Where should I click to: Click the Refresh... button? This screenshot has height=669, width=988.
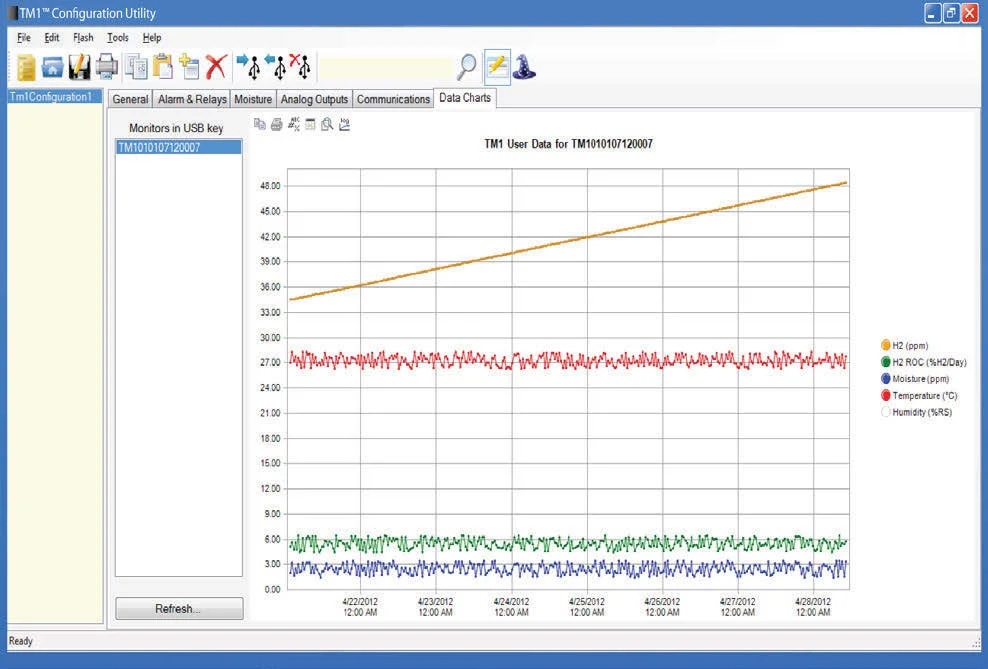coord(179,609)
